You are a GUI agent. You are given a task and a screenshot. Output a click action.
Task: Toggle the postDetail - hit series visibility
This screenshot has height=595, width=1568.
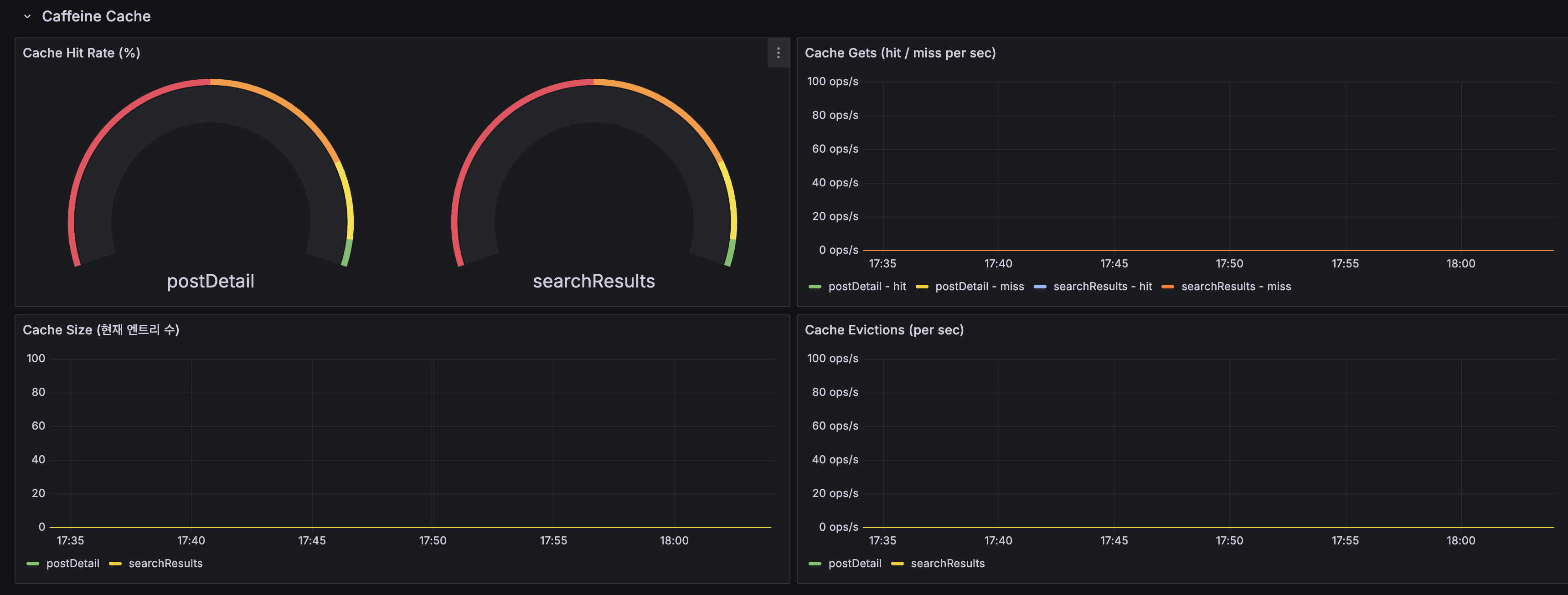pyautogui.click(x=867, y=286)
